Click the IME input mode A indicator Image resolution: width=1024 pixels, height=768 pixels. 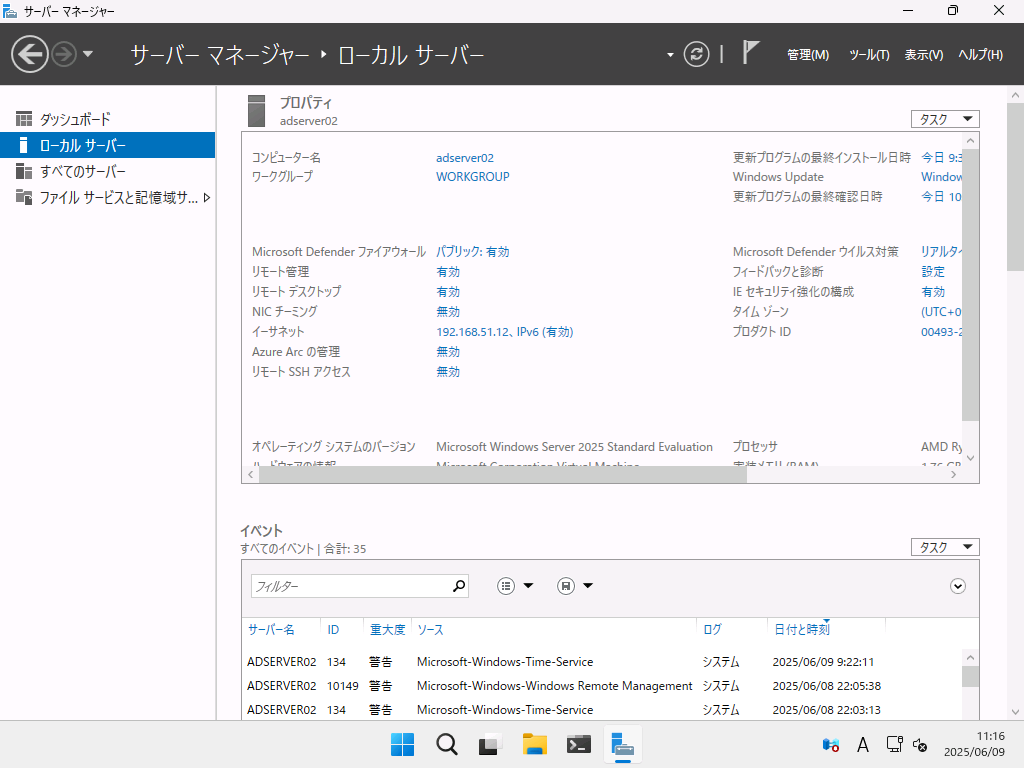pos(863,744)
